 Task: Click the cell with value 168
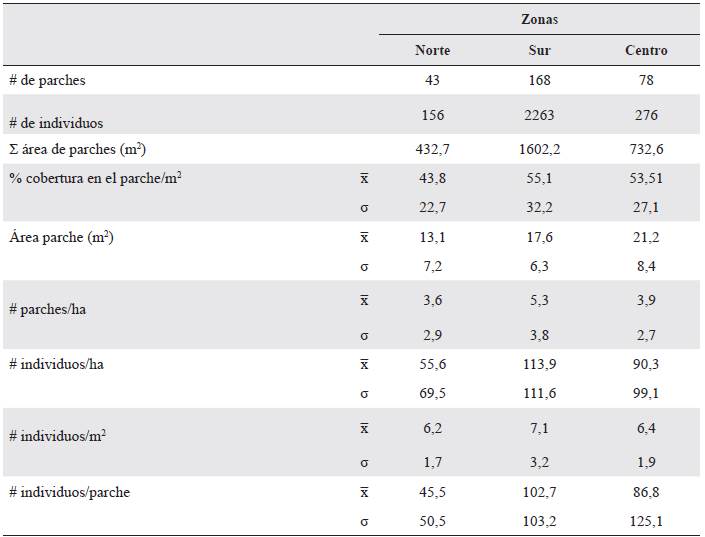tap(540, 80)
